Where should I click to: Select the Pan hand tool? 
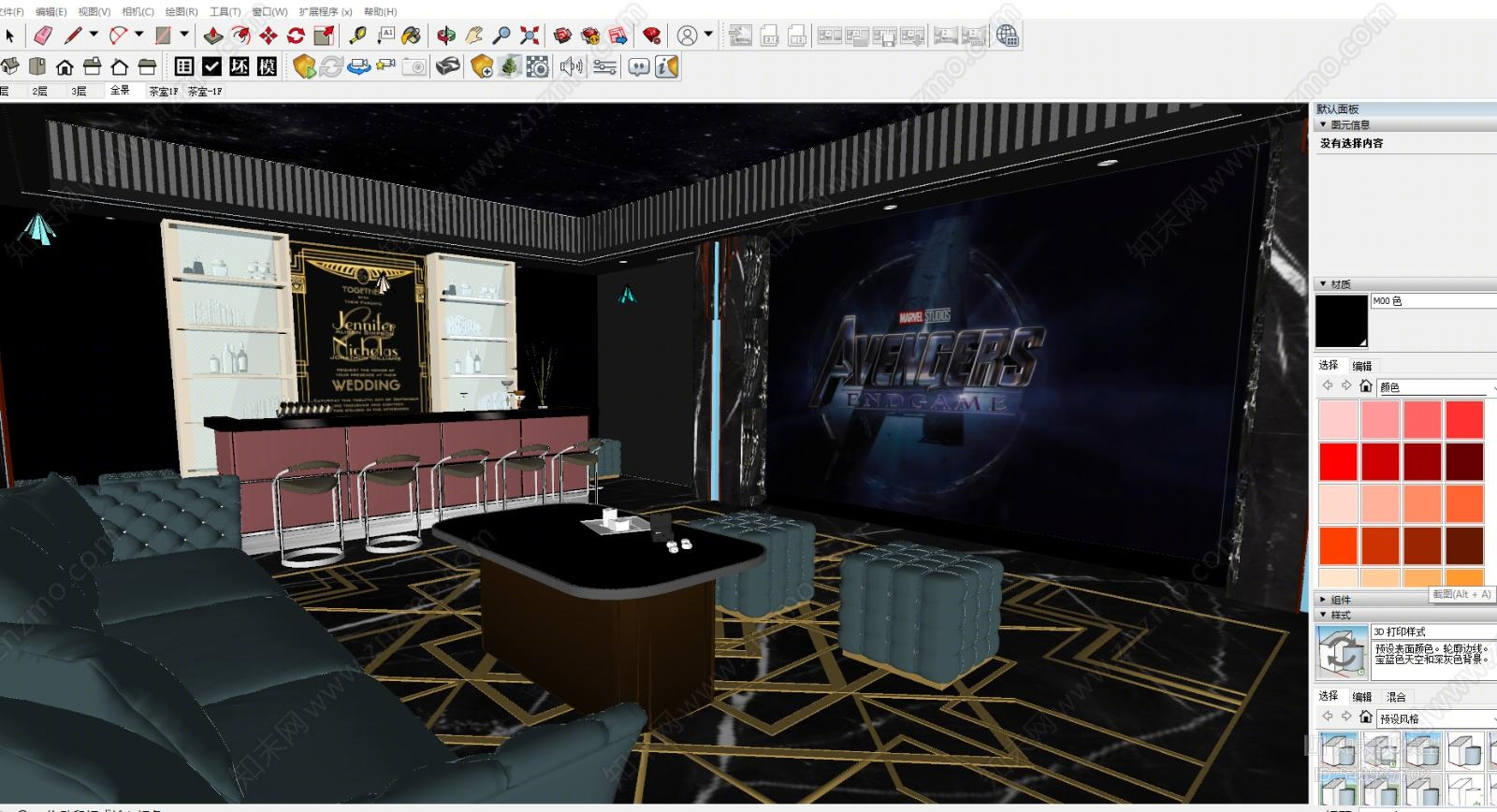[474, 36]
